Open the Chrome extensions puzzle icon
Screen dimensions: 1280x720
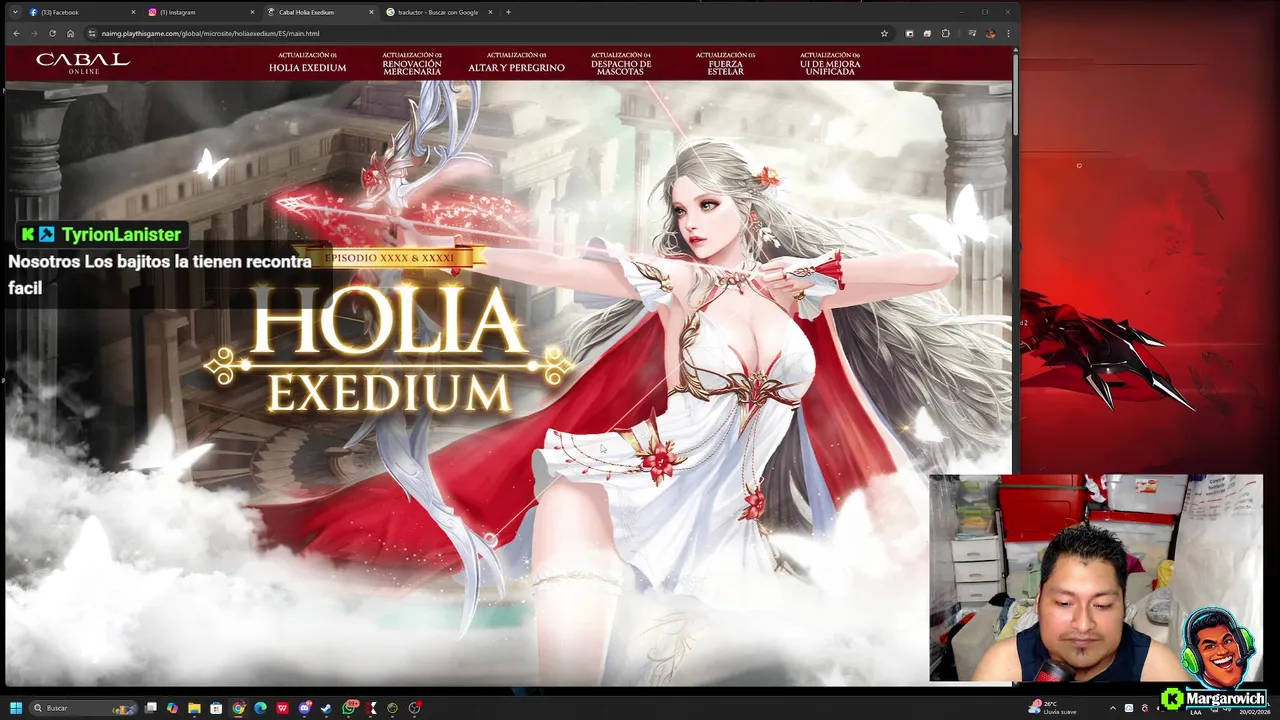946,33
